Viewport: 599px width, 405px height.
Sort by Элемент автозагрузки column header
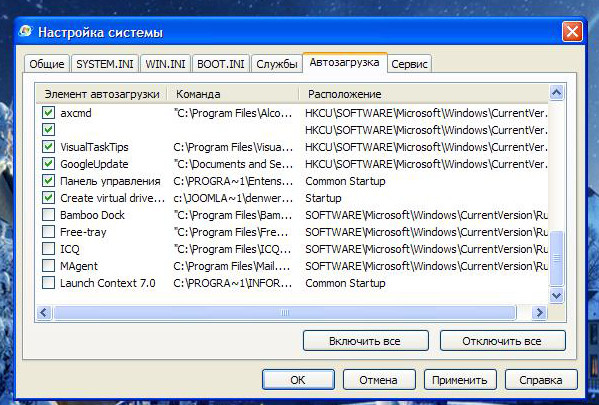102,94
